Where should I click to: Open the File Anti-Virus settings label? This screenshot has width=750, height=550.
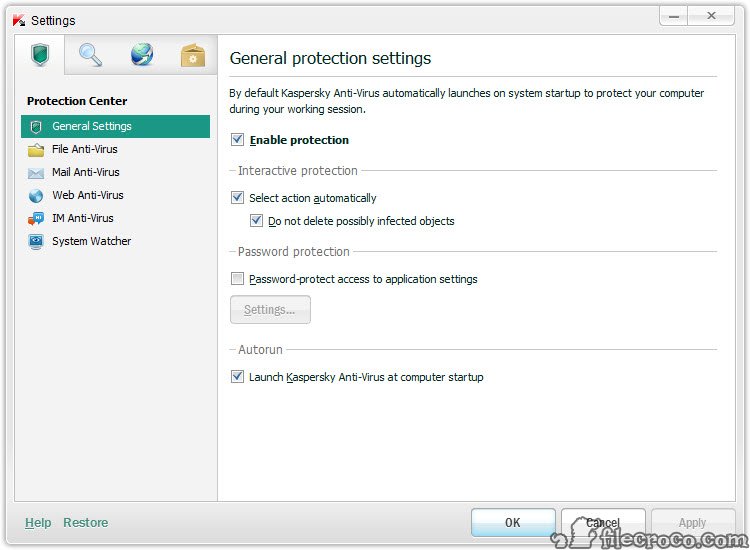(x=85, y=149)
